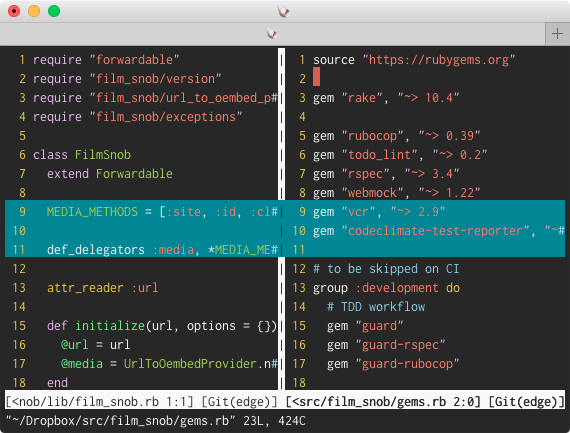Click the line require "film_snob/exceptions"
Screen dimensions: 570x433
click(x=137, y=117)
